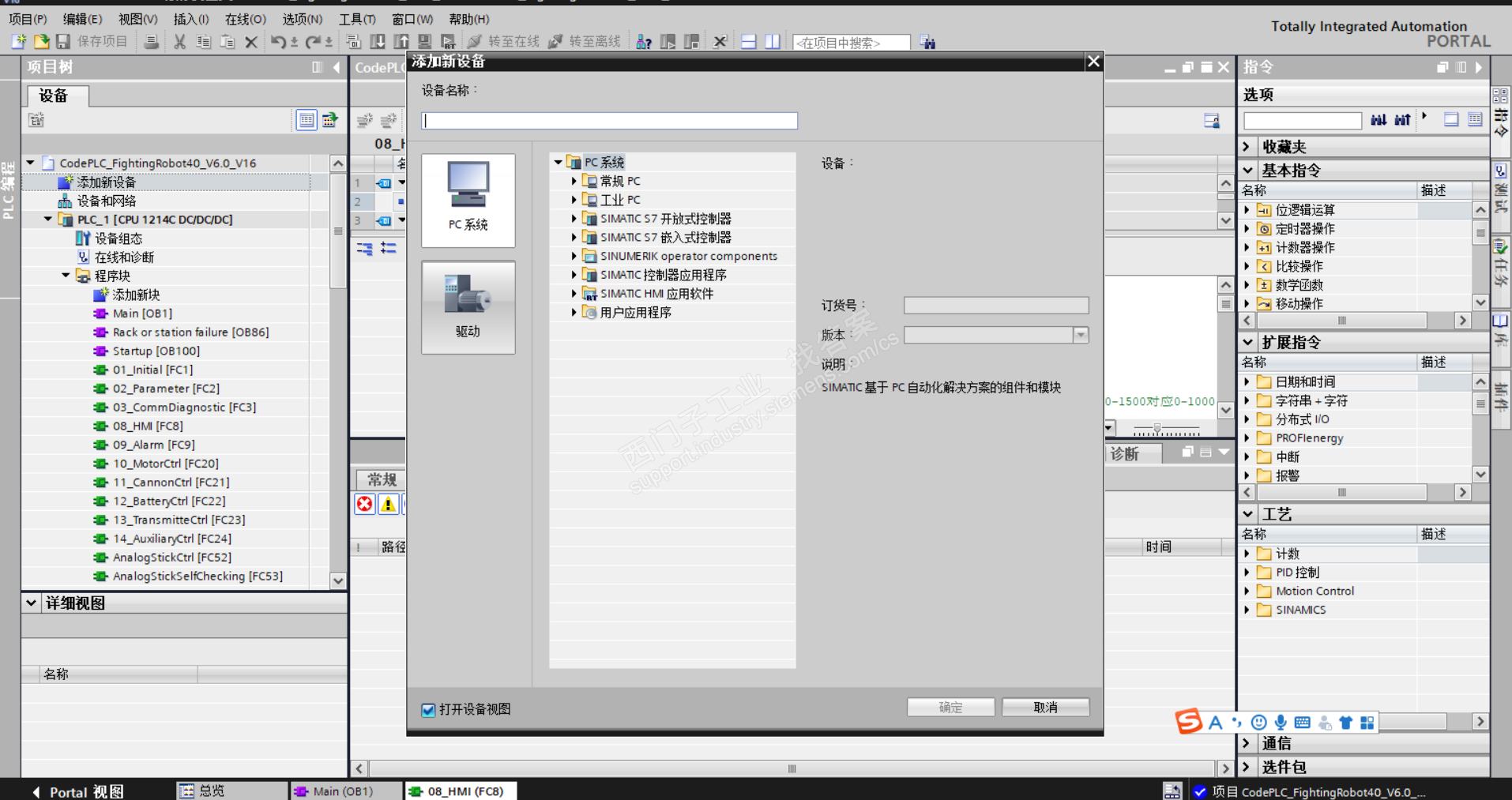Collapse the 项目树 panel with arrow
Viewport: 1512px width, 800px height.
point(337,68)
